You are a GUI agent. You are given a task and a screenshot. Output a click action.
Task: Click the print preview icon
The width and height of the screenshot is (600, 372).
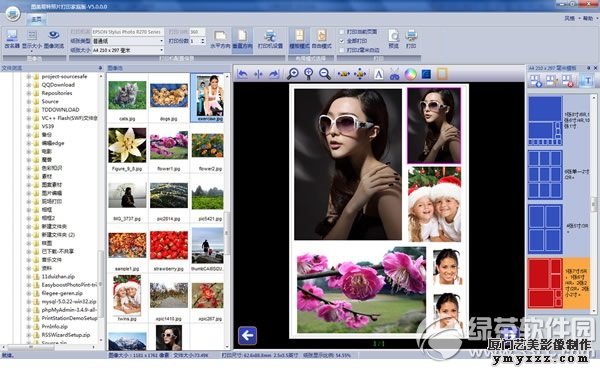click(x=393, y=39)
